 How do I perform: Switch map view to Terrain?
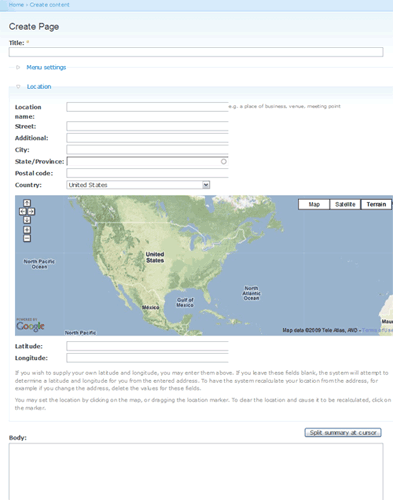coord(376,204)
